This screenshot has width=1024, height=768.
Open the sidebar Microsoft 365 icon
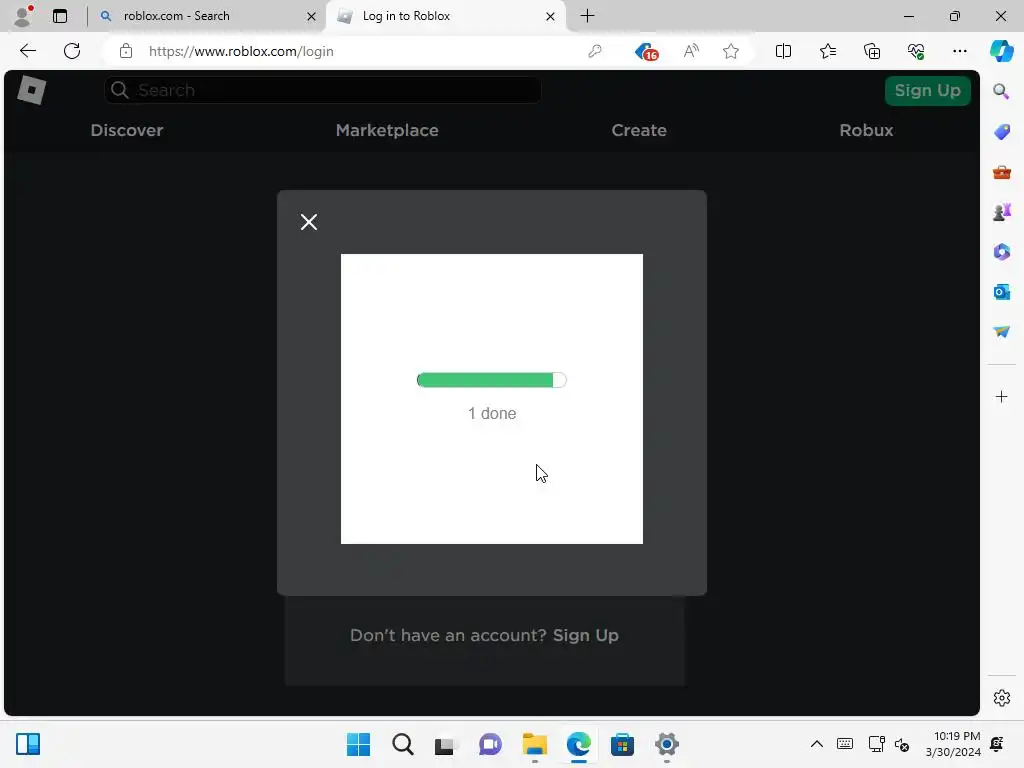[1001, 252]
